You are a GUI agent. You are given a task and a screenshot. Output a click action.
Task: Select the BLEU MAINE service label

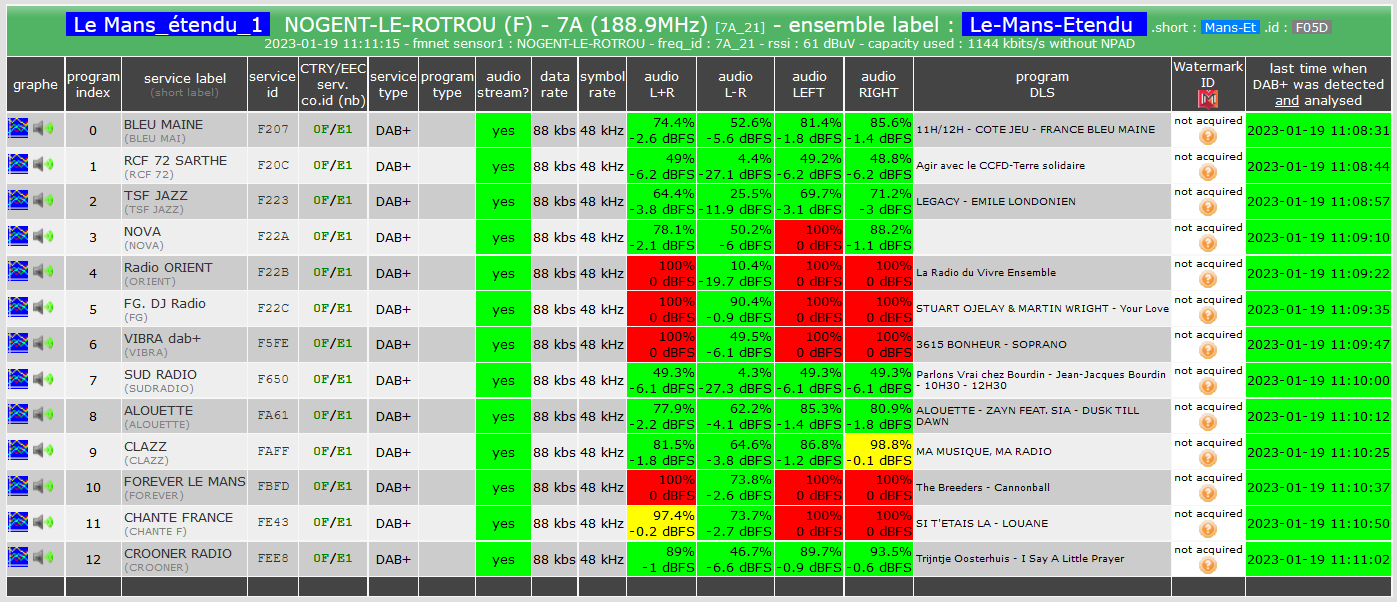(163, 124)
